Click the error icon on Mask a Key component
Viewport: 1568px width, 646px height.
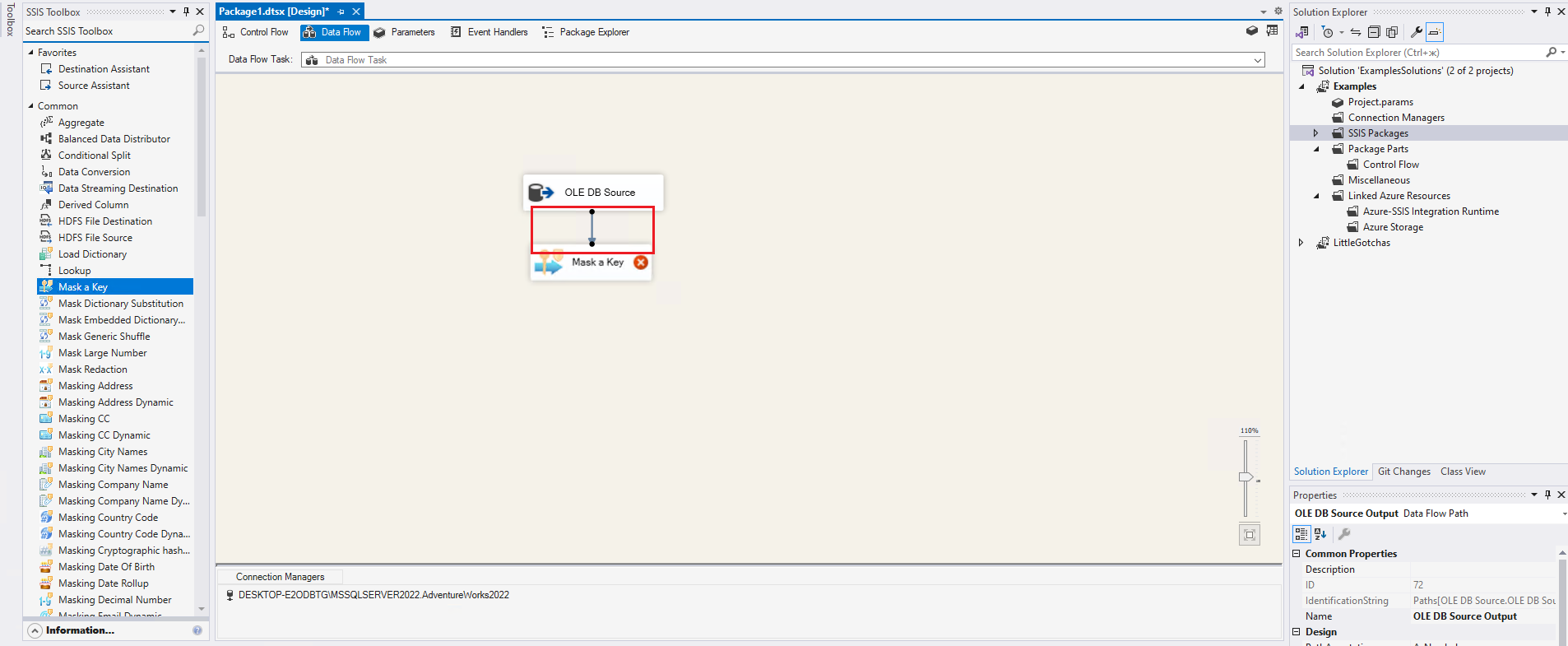tap(641, 263)
